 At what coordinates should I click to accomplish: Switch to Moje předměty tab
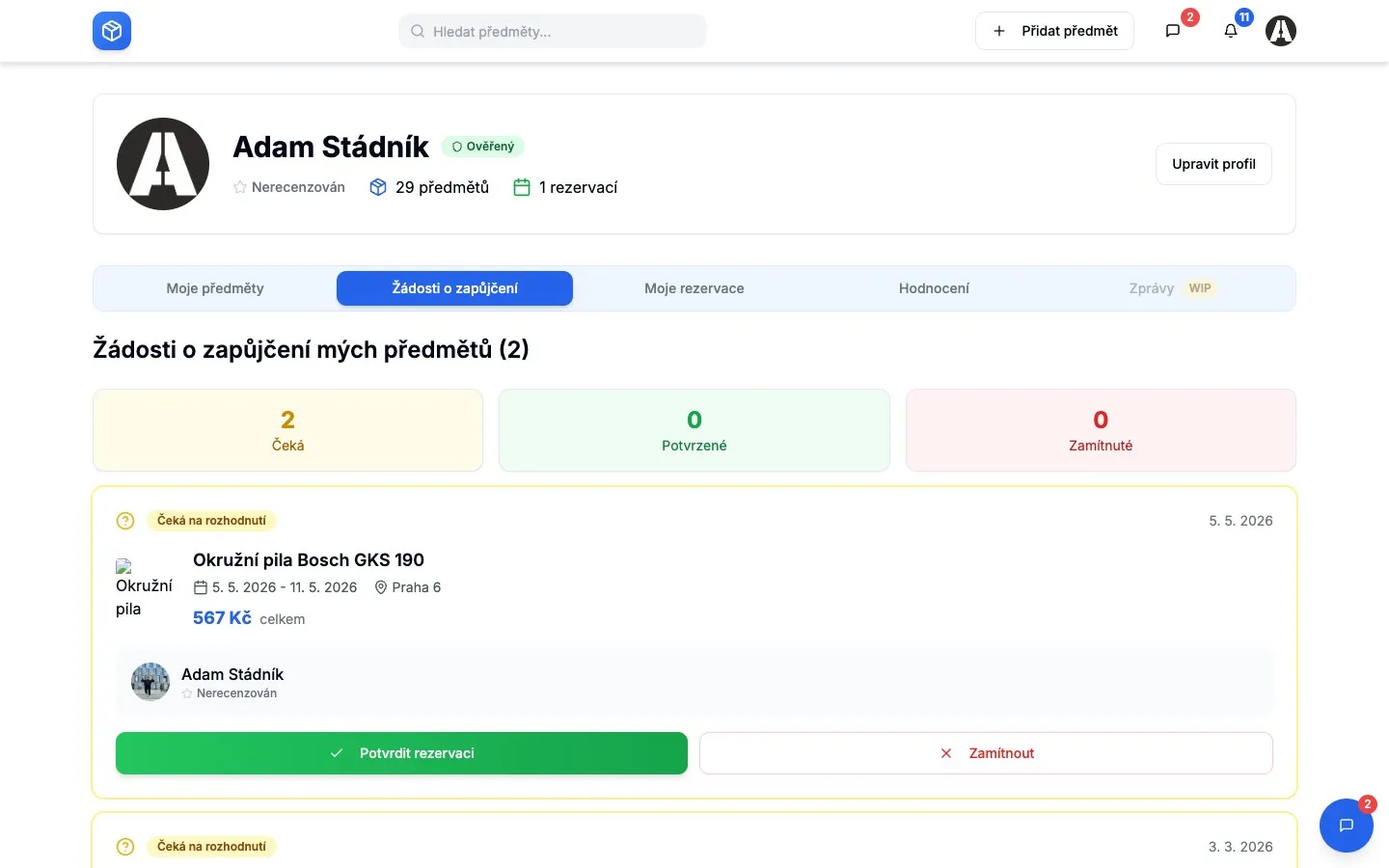[215, 288]
